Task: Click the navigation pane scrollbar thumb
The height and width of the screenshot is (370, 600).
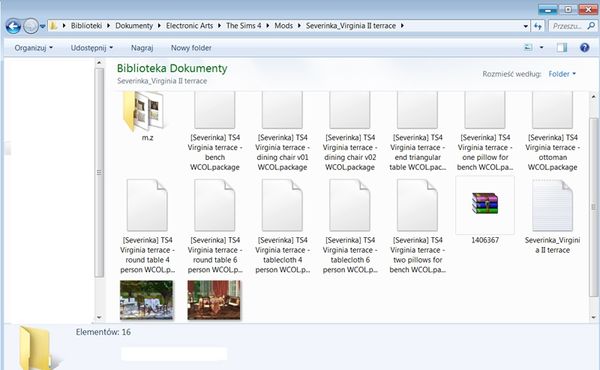Action: (99, 173)
